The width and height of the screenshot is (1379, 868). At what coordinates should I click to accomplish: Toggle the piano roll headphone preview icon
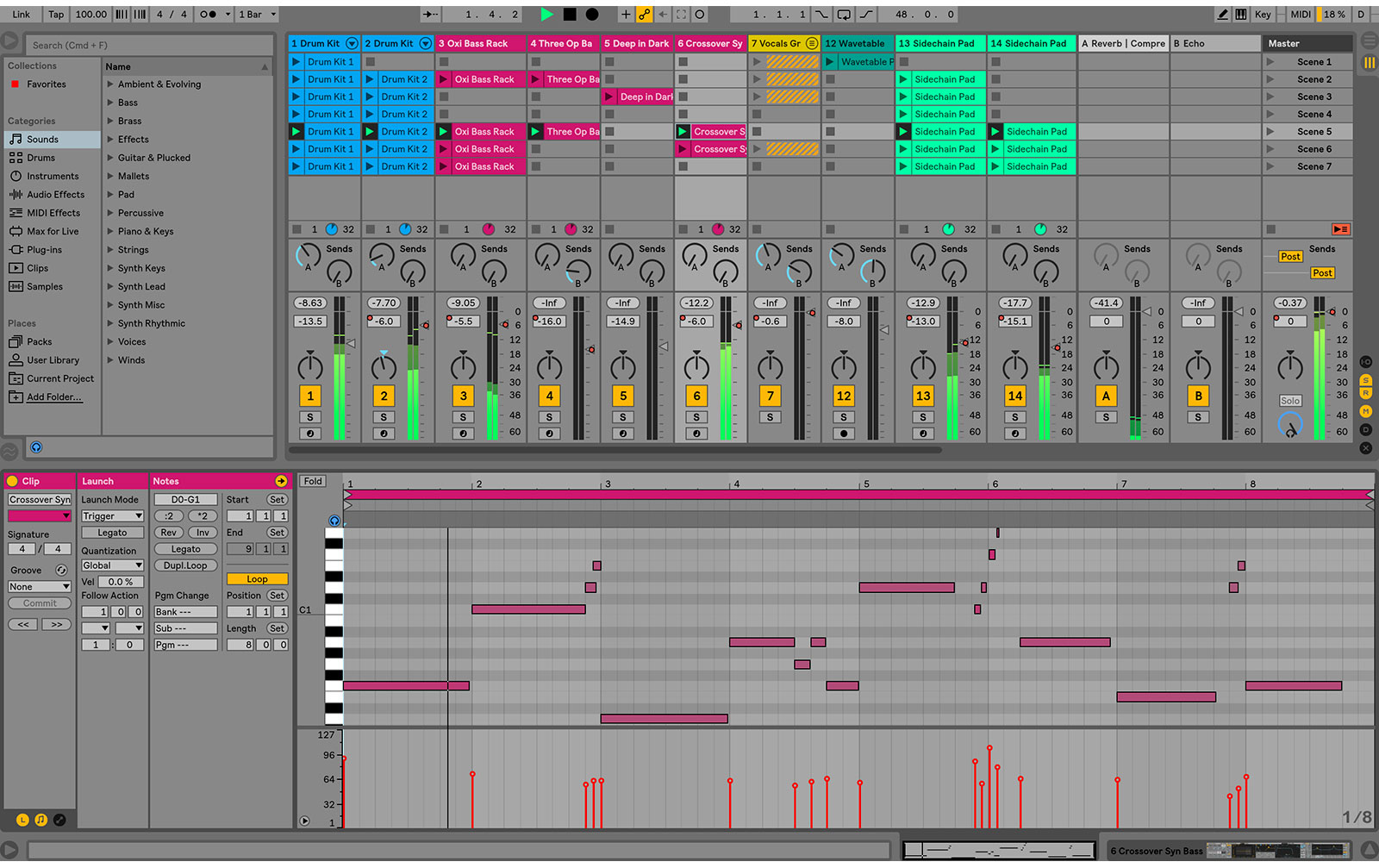pos(334,520)
